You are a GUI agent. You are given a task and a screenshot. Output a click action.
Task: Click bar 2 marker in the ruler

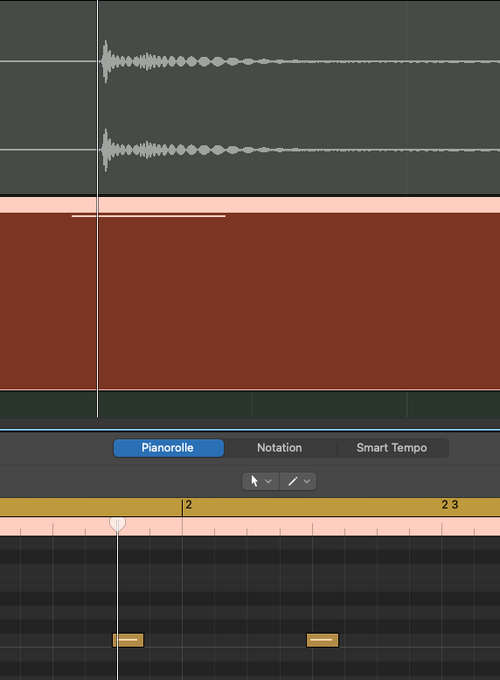188,505
